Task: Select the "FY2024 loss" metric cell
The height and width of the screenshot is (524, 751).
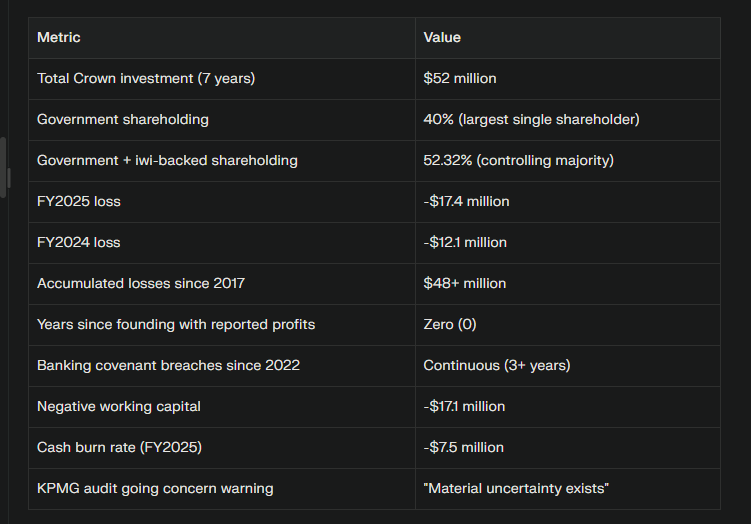Action: (79, 242)
